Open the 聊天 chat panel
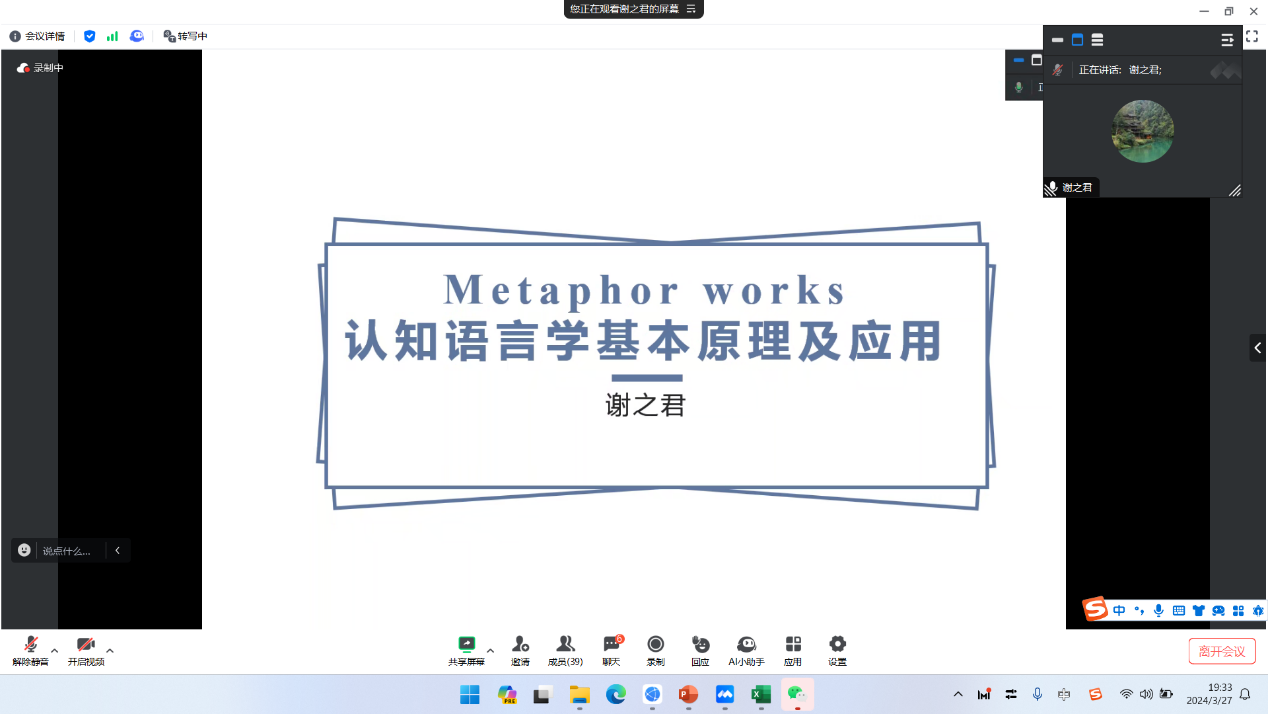The height and width of the screenshot is (714, 1268). [x=611, y=648]
